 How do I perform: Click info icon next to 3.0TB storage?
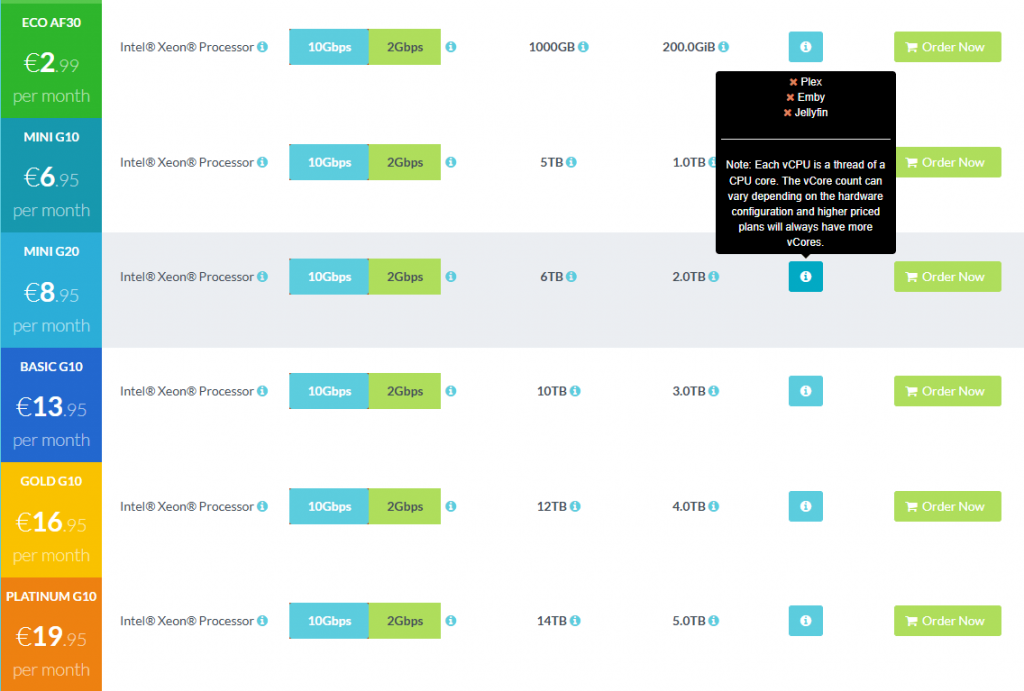point(714,391)
